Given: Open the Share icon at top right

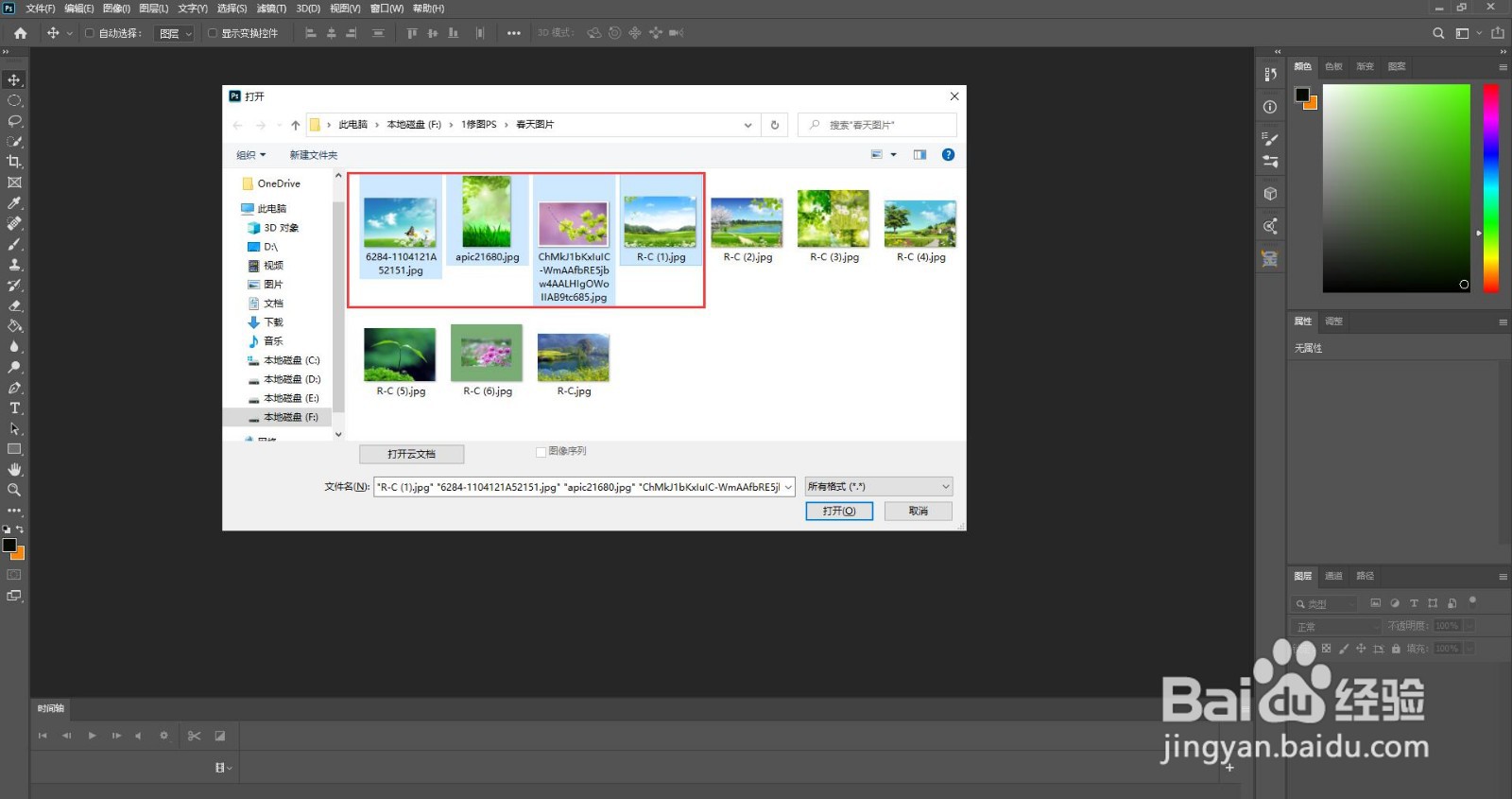Looking at the screenshot, I should (x=1498, y=33).
